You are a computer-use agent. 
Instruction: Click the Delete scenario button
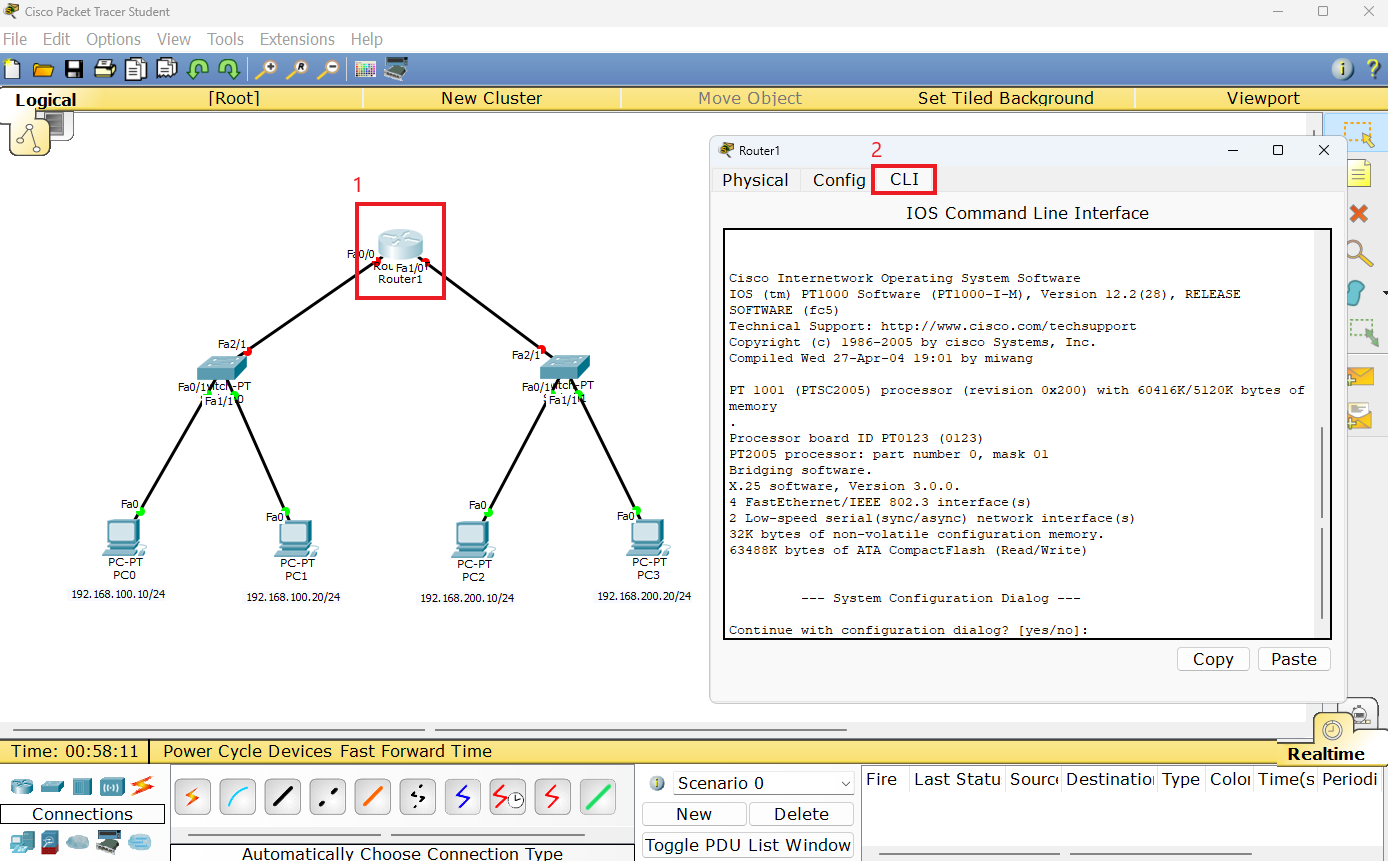point(802,814)
